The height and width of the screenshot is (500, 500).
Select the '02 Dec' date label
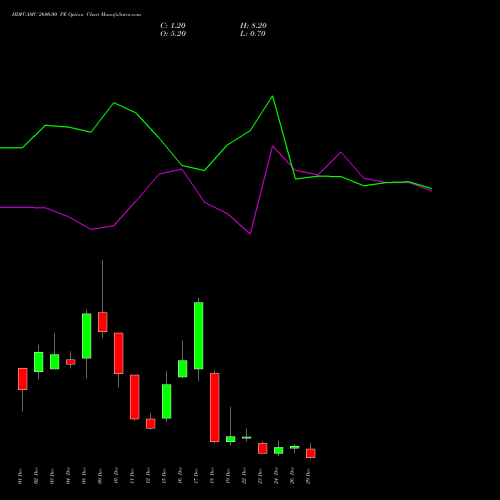pyautogui.click(x=36, y=476)
